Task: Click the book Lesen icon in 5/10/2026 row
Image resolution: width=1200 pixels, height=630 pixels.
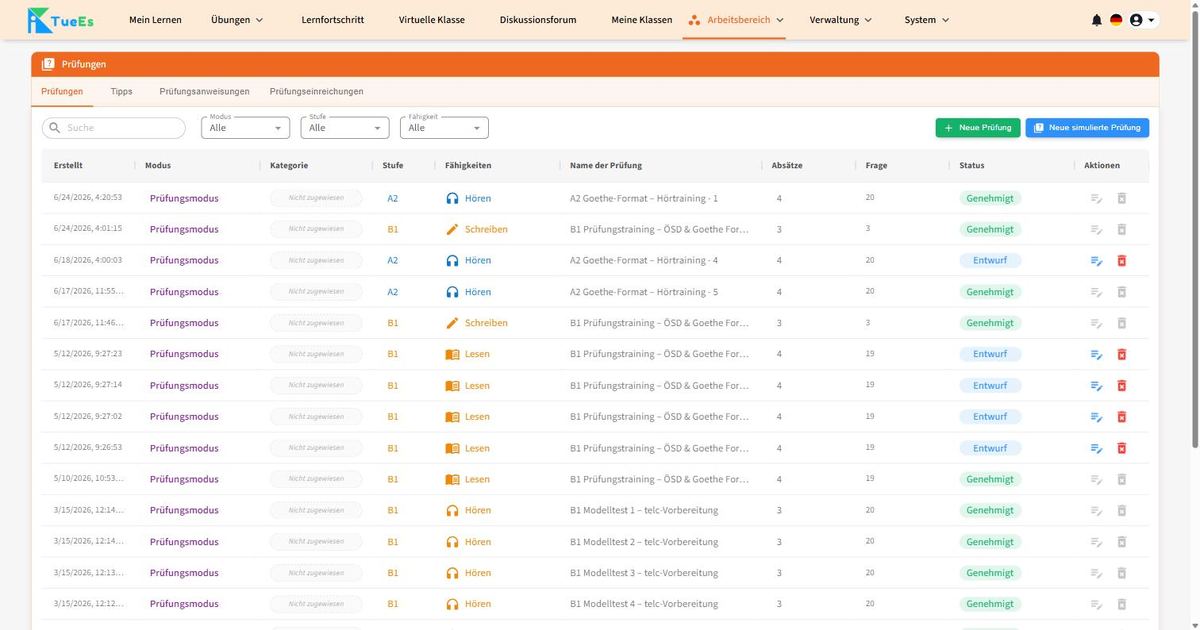Action: point(452,479)
